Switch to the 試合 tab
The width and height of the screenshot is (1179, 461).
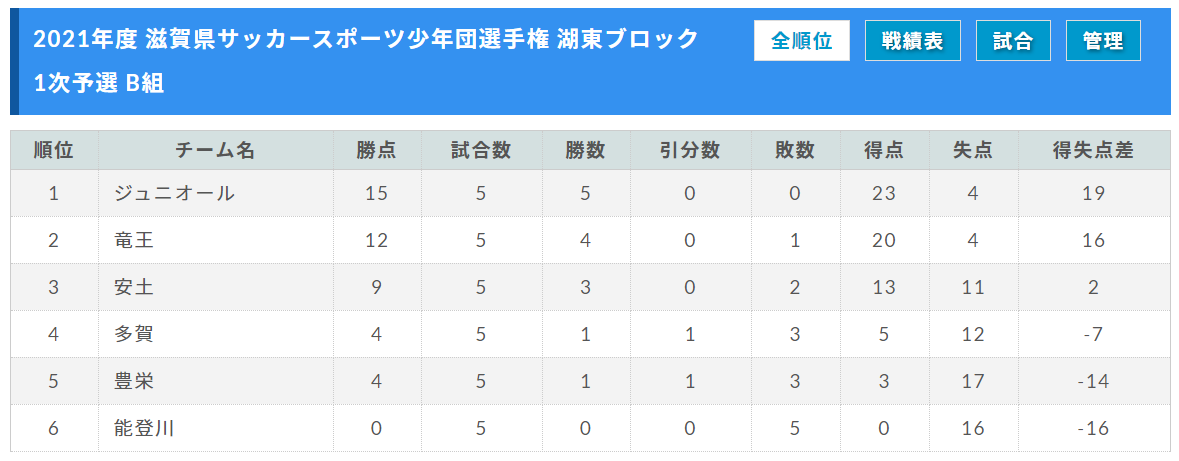tap(1013, 41)
